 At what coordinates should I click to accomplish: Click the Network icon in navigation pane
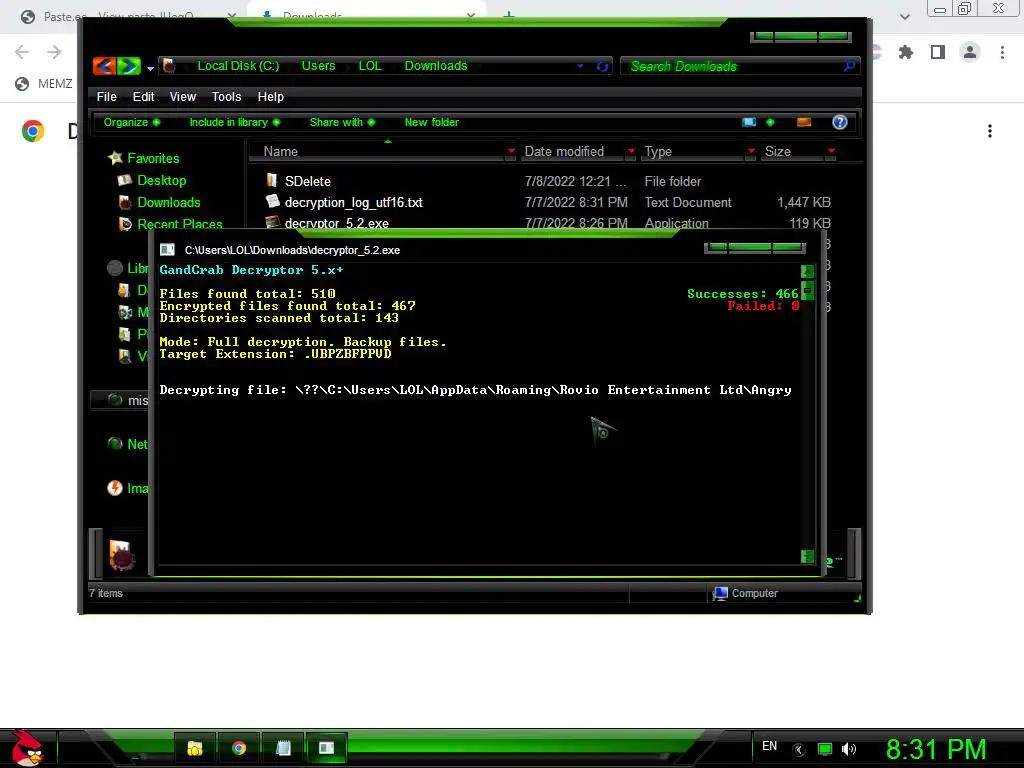[x=115, y=443]
